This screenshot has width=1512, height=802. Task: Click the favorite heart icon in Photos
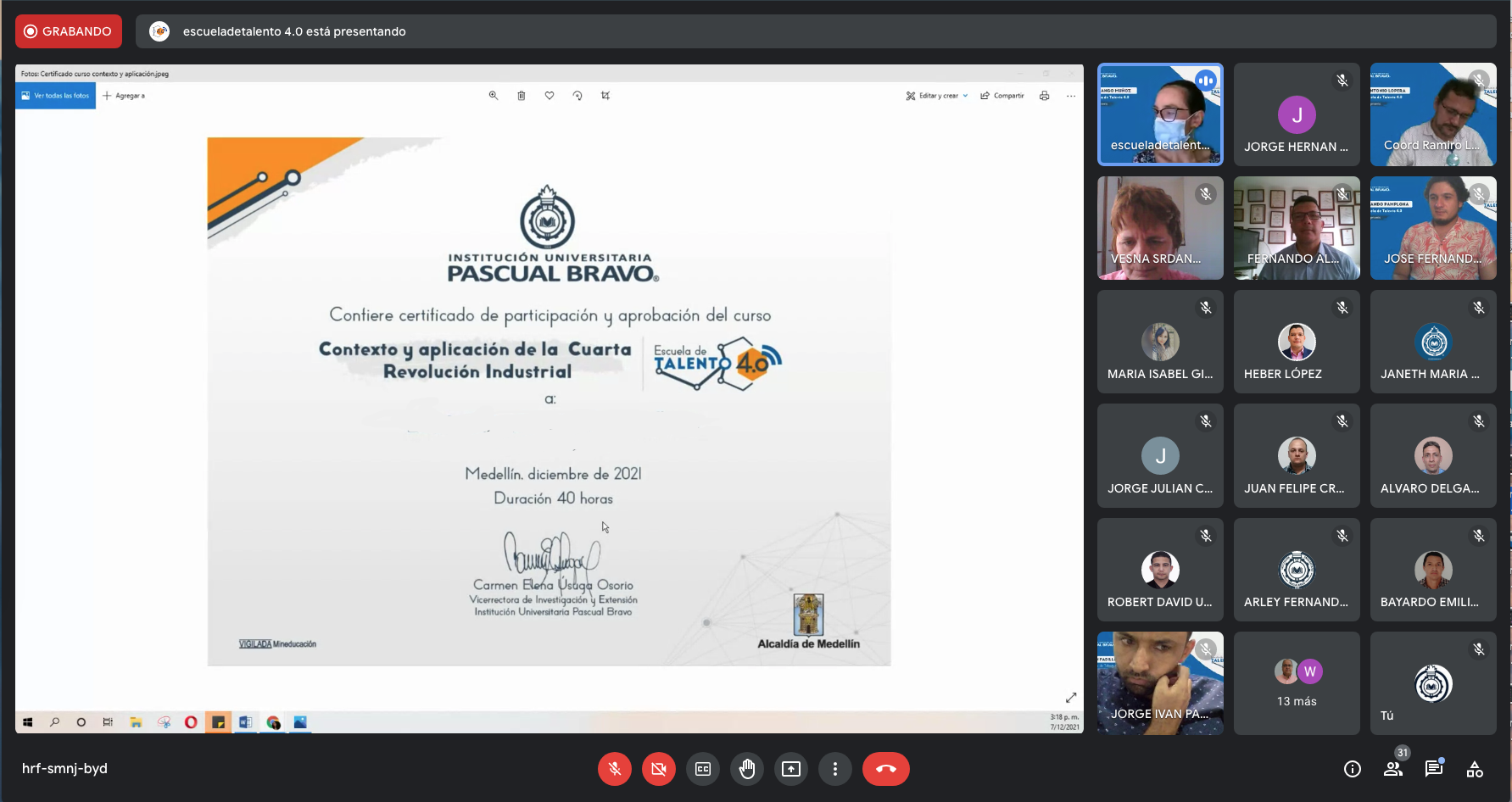pyautogui.click(x=550, y=96)
